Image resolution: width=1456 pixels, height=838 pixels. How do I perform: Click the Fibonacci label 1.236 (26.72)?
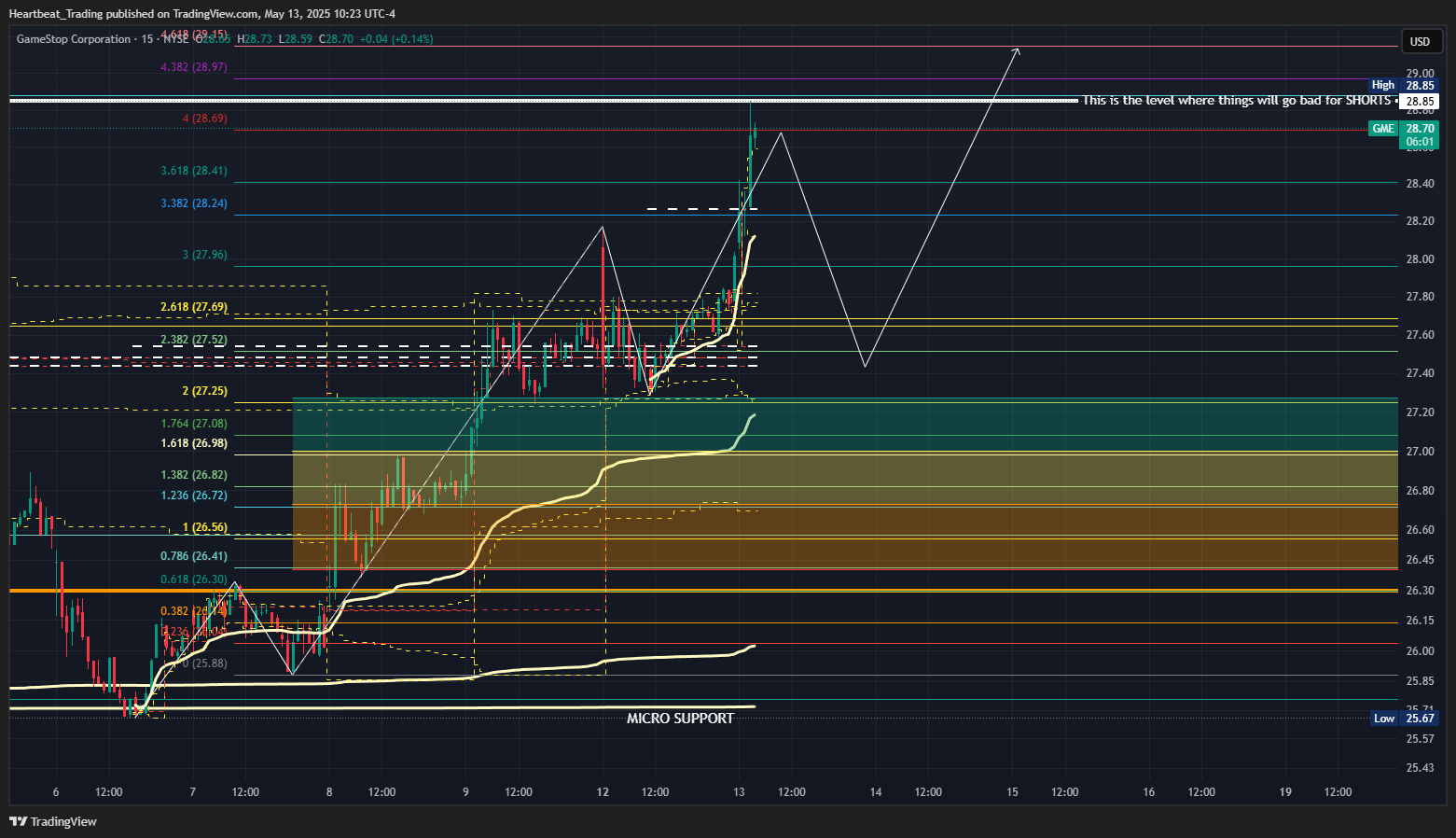[x=194, y=496]
